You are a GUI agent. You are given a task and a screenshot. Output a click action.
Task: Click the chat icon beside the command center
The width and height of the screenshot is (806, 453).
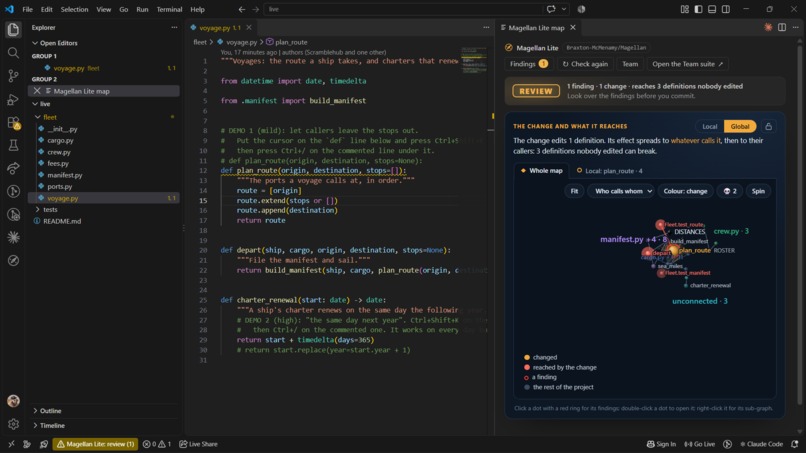(x=551, y=9)
